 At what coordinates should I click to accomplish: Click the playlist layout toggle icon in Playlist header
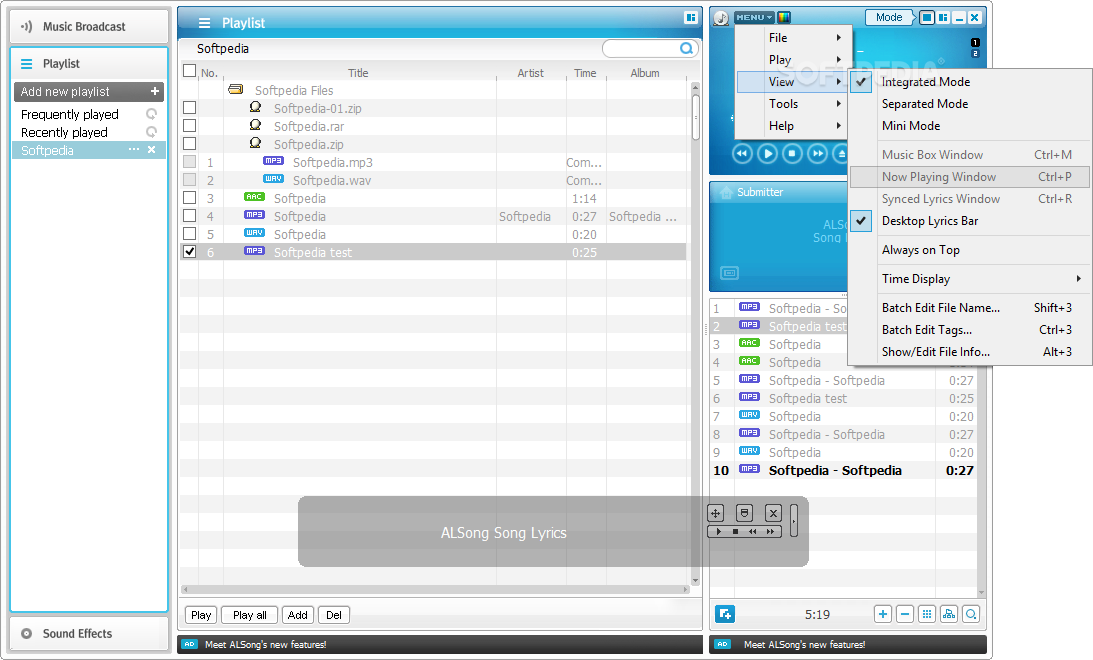click(690, 17)
